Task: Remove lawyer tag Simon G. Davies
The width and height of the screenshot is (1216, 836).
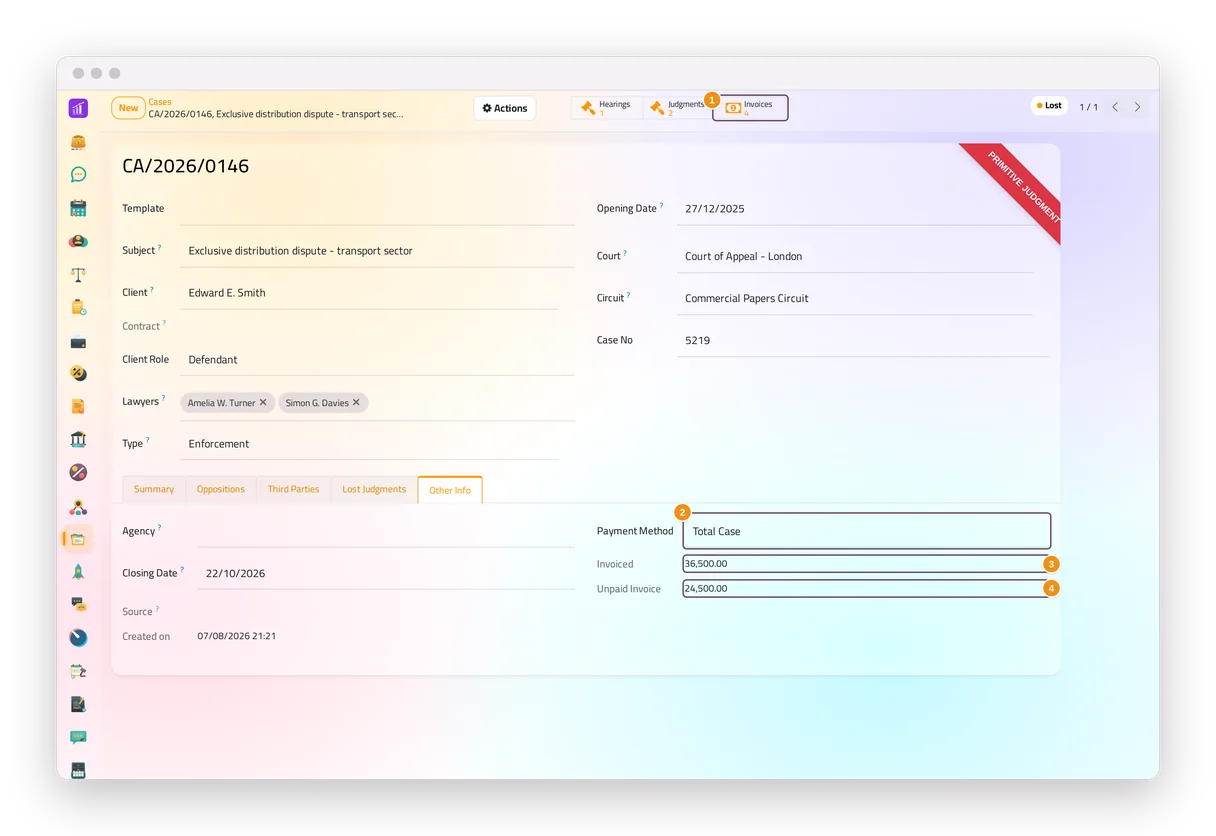Action: pos(356,403)
